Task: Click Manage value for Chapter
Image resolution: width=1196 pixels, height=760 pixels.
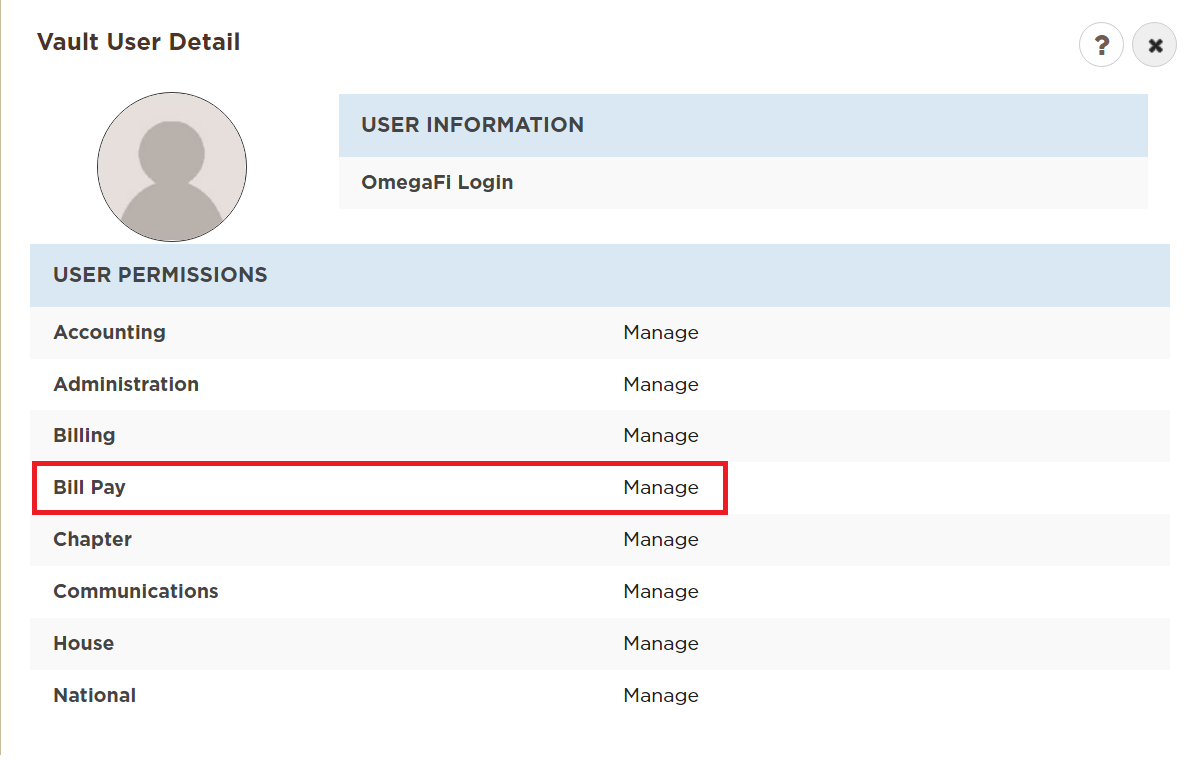Action: coord(661,539)
